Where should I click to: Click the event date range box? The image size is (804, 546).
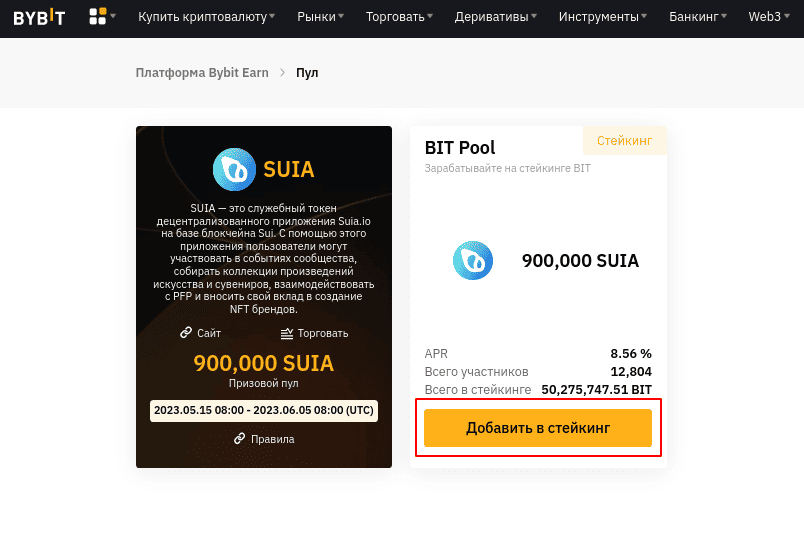pyautogui.click(x=264, y=411)
